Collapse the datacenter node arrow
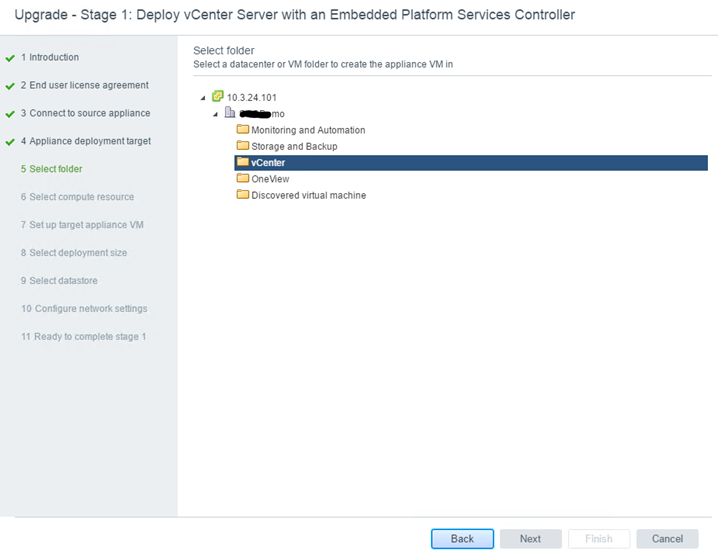The width and height of the screenshot is (718, 554). (x=215, y=114)
